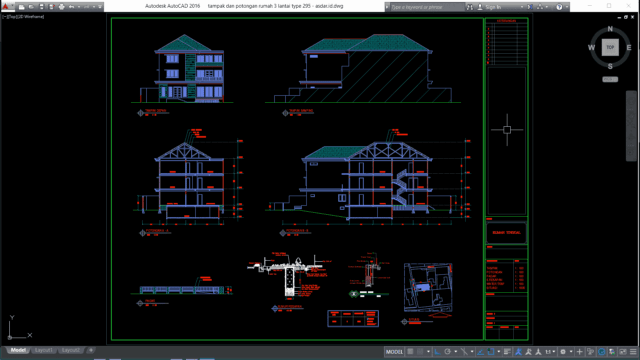Click the S compass letter on ViewCube
Screen dimensions: 640x360
tap(610, 66)
